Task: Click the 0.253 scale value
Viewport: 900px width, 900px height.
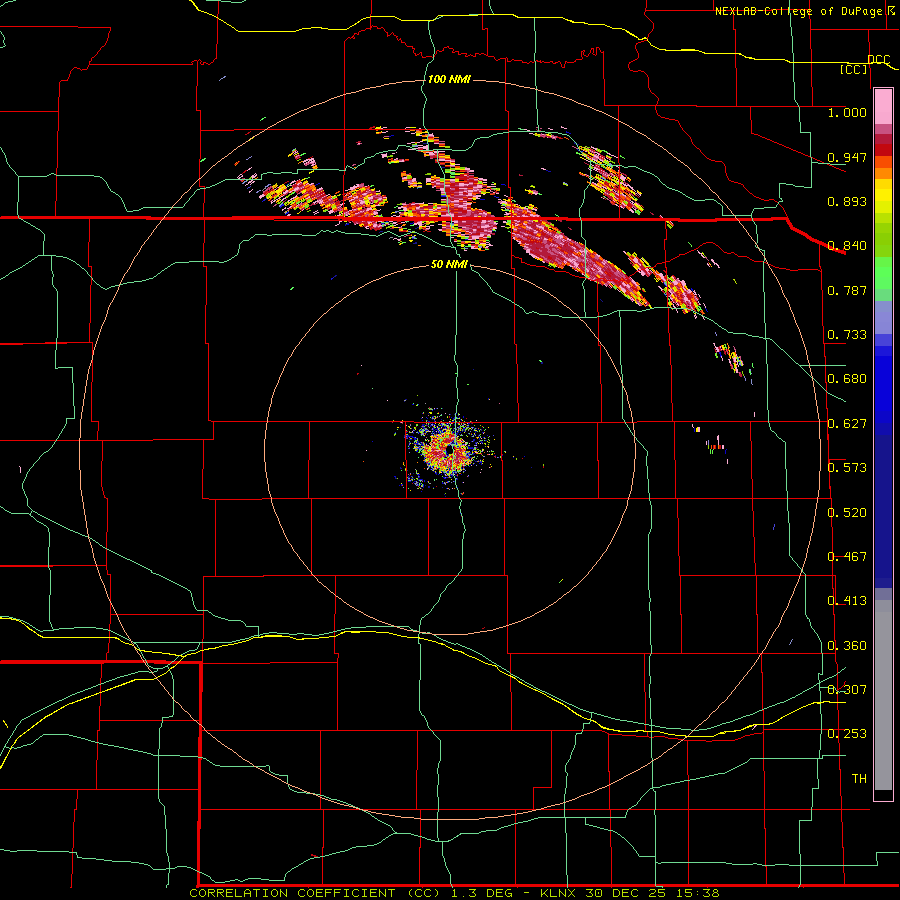Action: (847, 734)
